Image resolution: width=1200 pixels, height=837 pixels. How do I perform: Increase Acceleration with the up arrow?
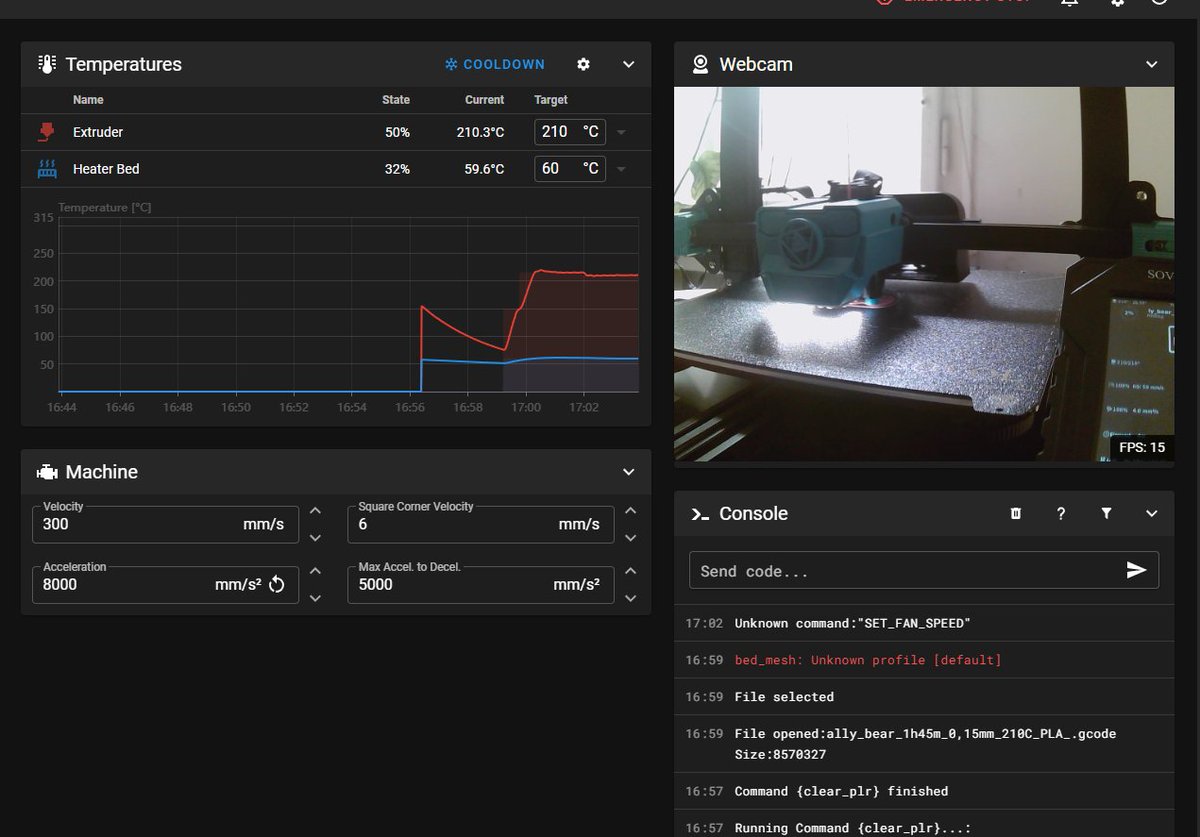pyautogui.click(x=315, y=571)
